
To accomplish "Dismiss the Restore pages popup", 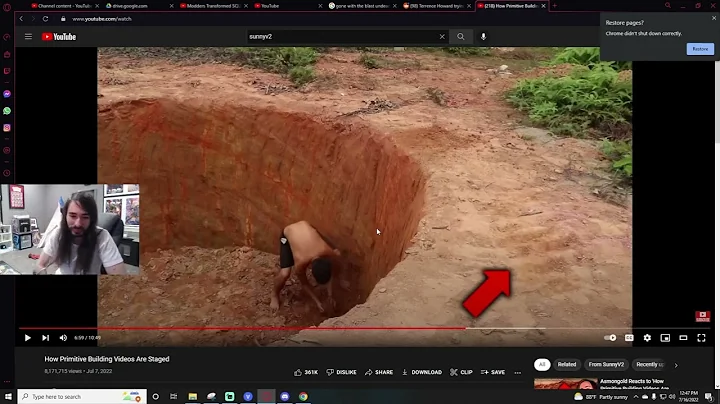I will [x=714, y=18].
